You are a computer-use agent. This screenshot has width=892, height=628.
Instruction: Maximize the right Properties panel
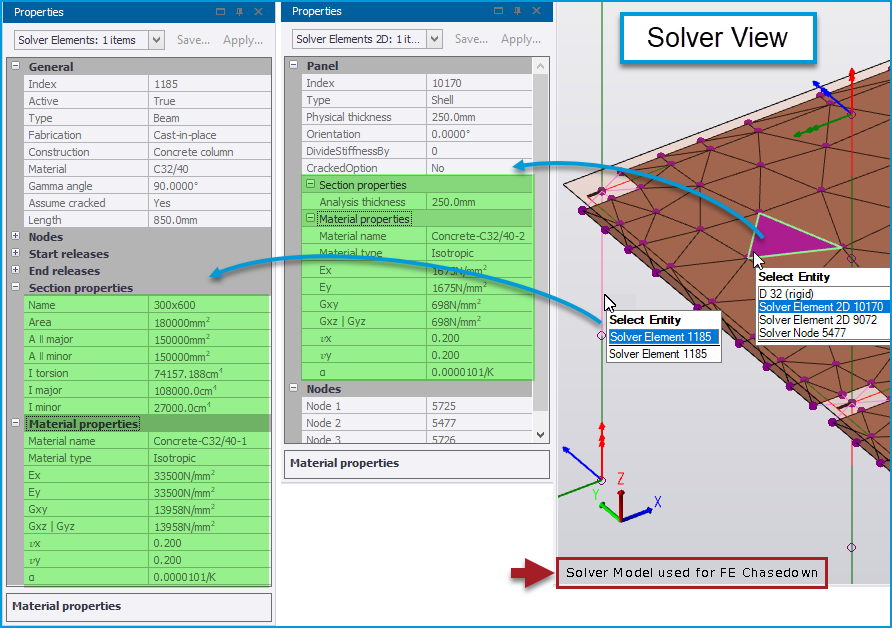coord(498,12)
